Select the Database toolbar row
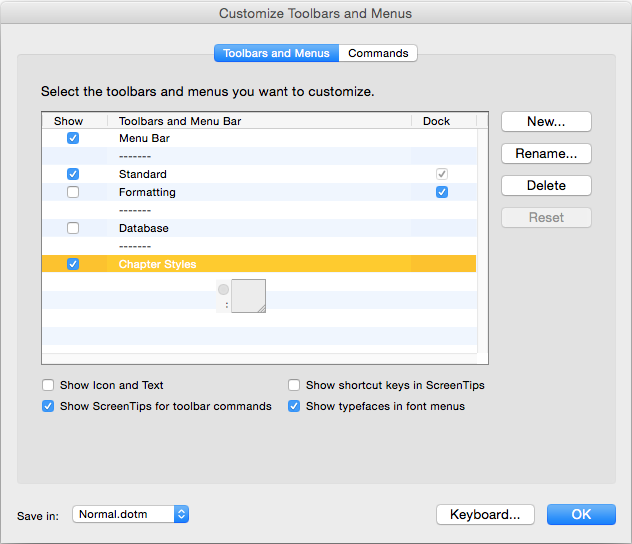Image resolution: width=632 pixels, height=544 pixels. tap(259, 228)
